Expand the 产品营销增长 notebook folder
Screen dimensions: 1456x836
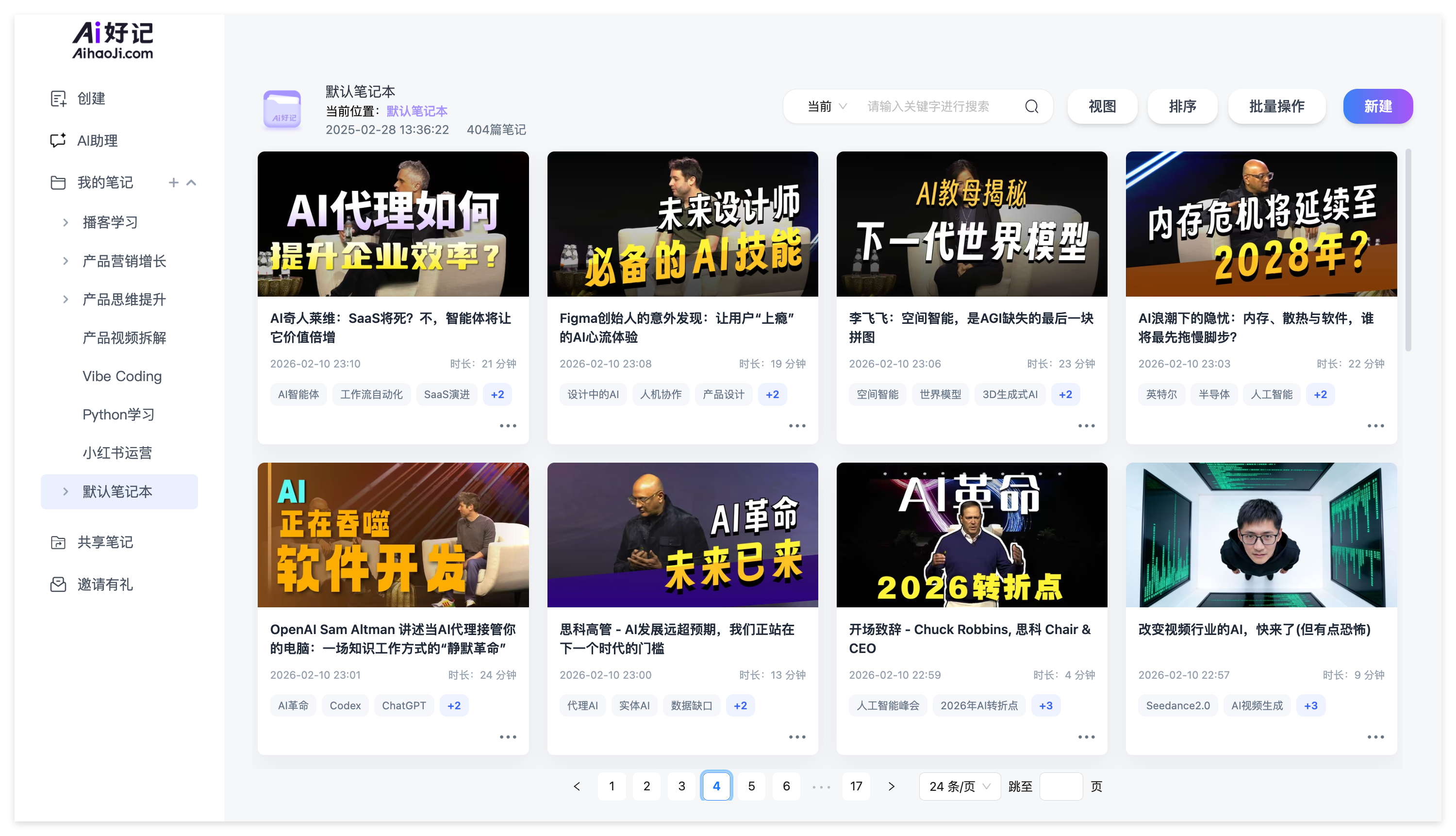(66, 261)
